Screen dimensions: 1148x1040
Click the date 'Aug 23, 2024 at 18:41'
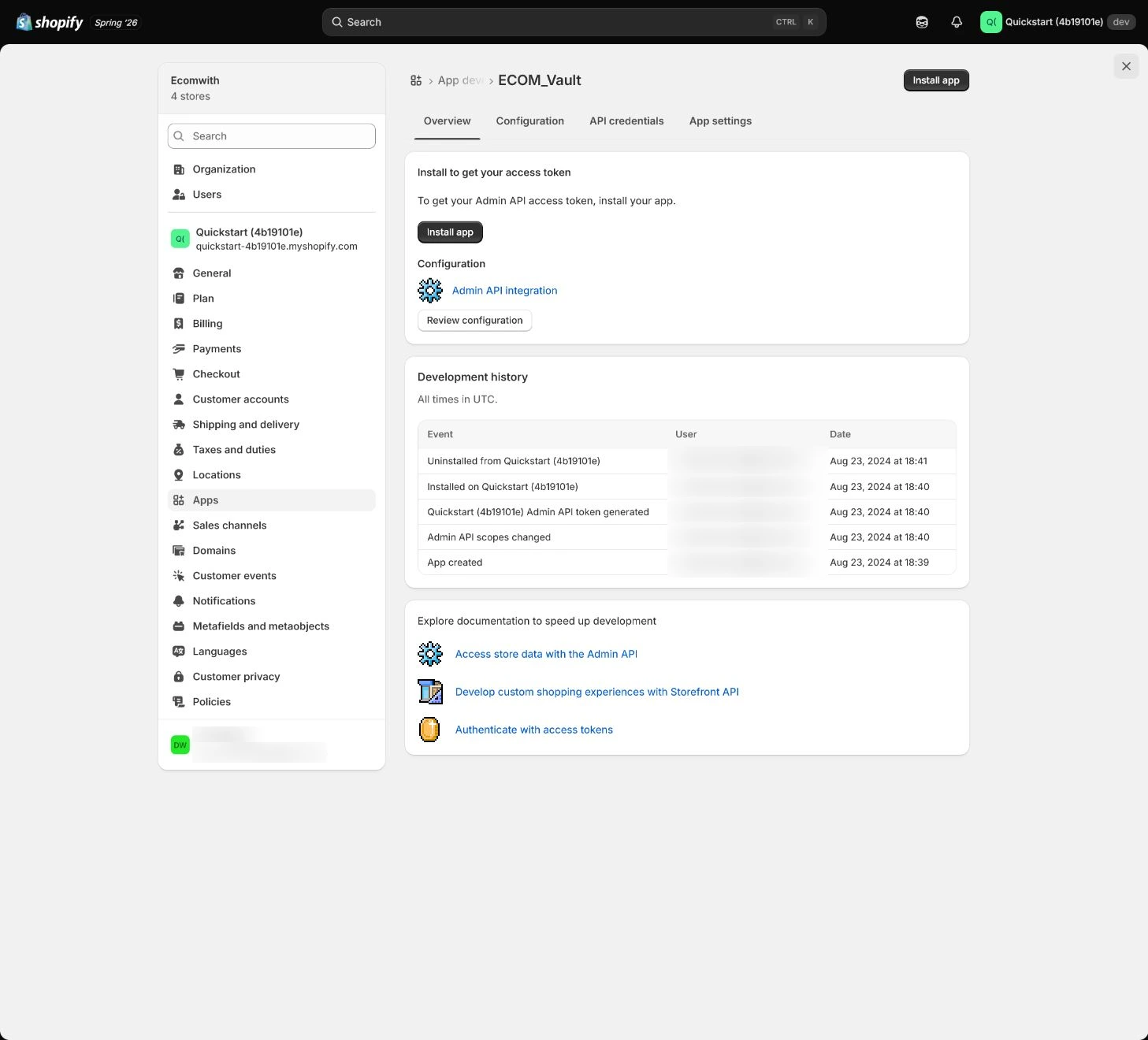(x=879, y=461)
